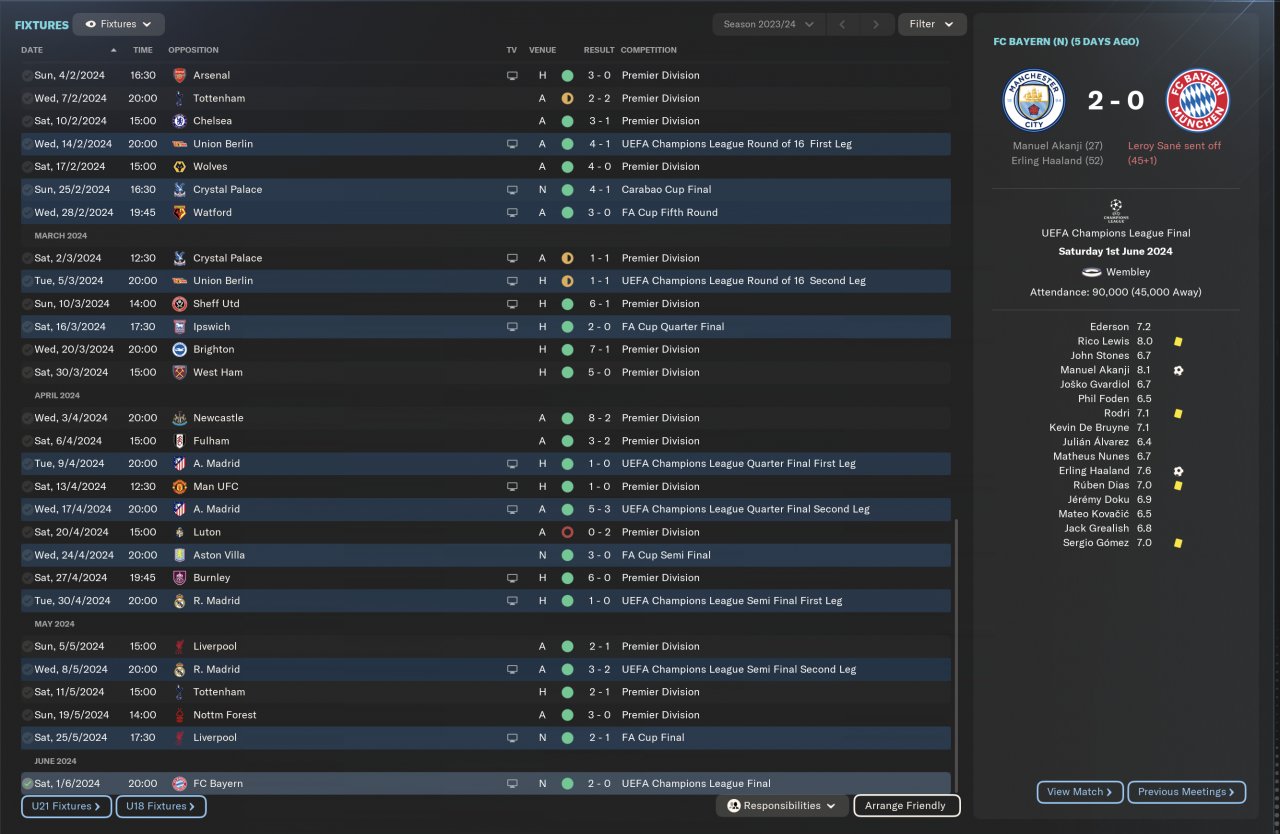This screenshot has height=834, width=1280.
Task: Sort fixtures by the Time column header
Action: (143, 50)
